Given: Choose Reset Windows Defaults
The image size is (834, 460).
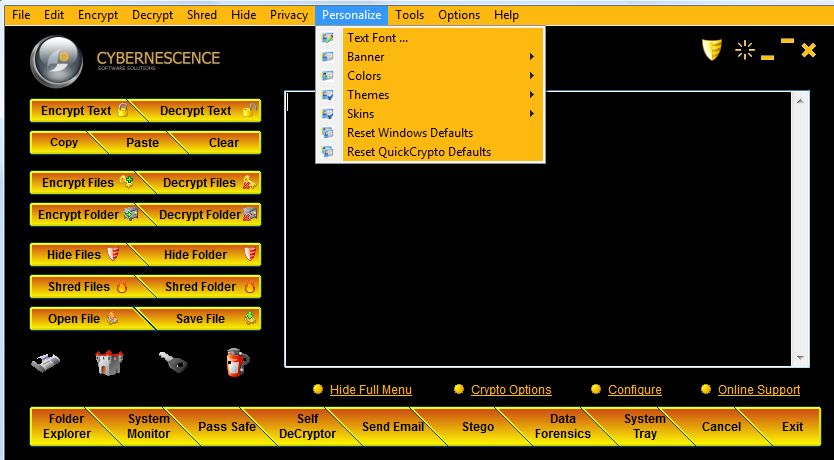Looking at the screenshot, I should [430, 133].
